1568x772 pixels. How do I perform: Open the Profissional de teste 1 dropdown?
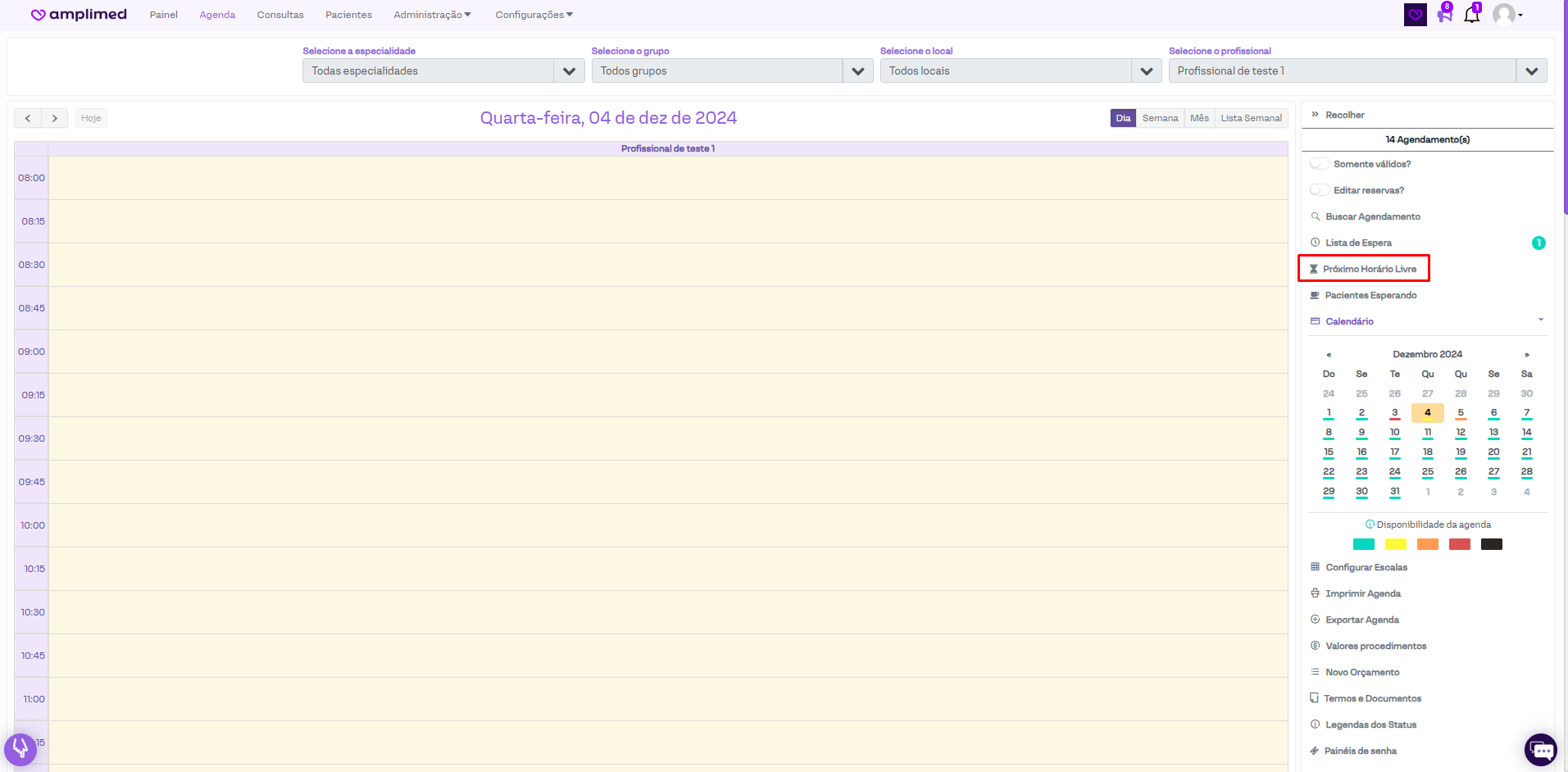[x=1531, y=71]
